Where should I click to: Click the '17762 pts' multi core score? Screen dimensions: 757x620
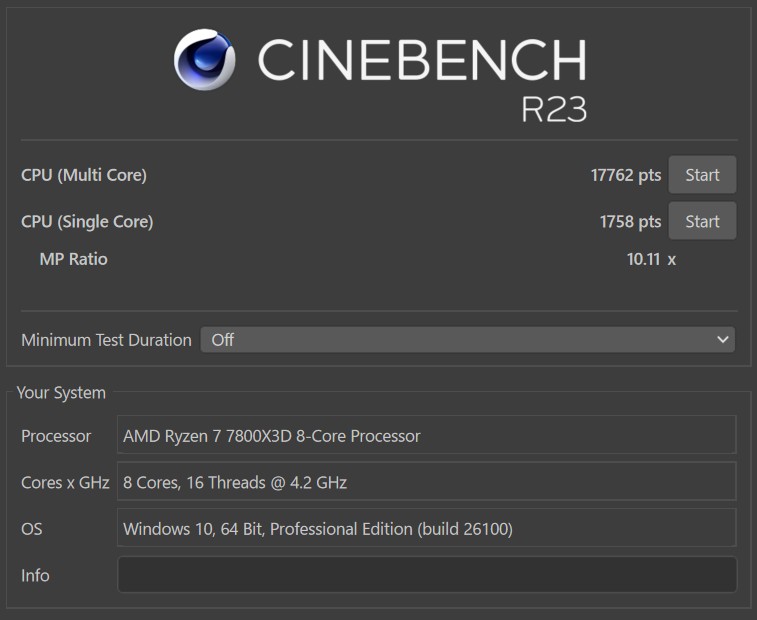[x=626, y=175]
